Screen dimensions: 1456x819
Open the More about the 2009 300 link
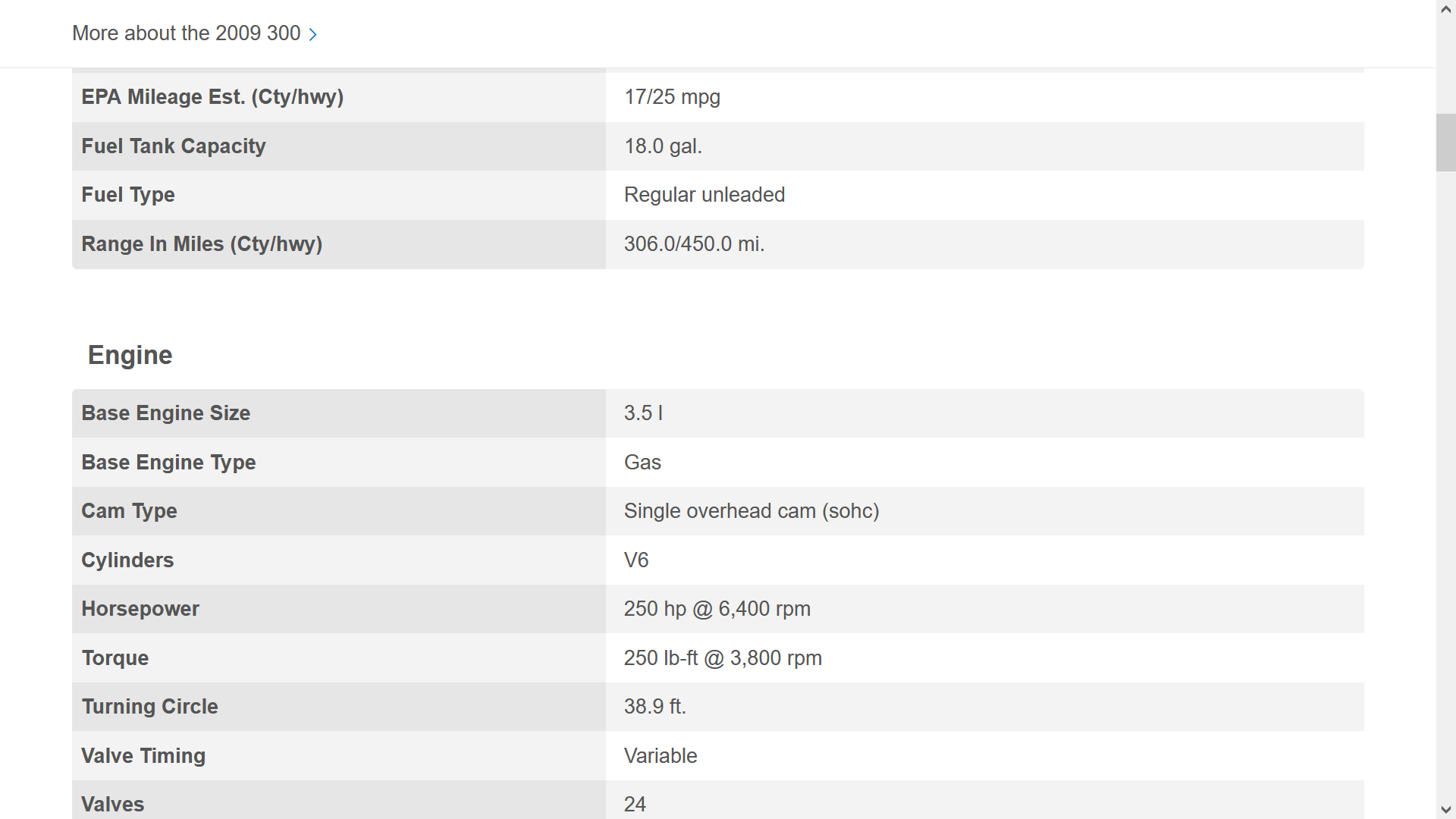tap(195, 33)
